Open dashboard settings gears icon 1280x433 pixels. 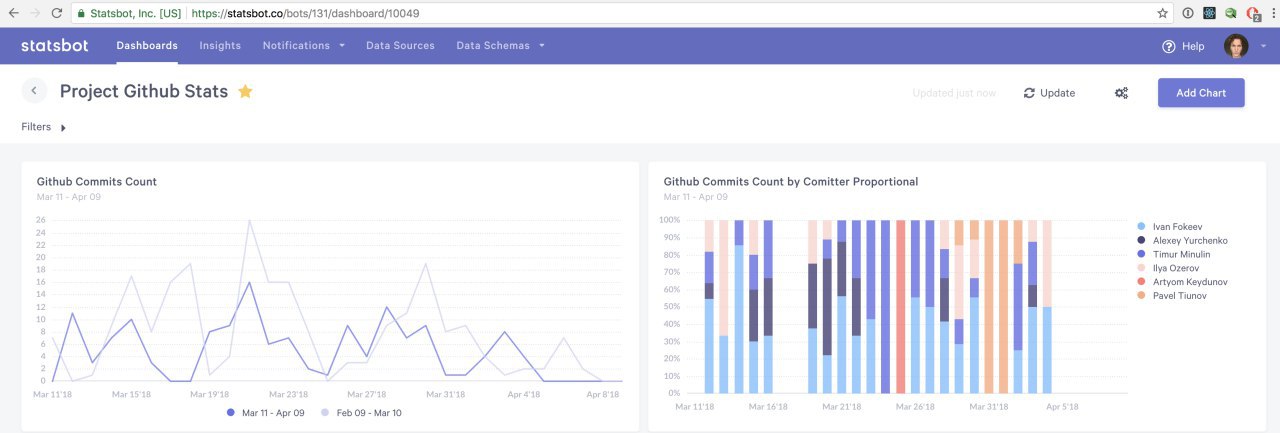click(x=1121, y=93)
